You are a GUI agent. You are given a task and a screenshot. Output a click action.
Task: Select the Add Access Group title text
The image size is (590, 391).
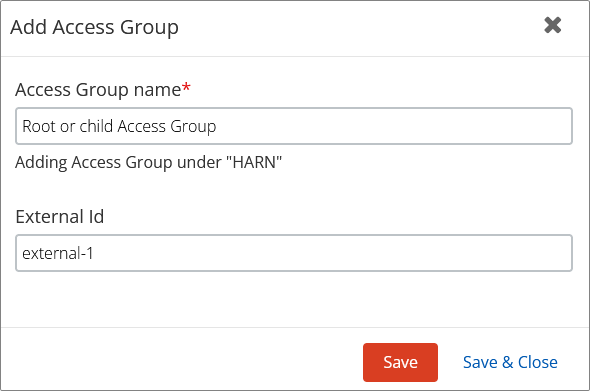[x=94, y=27]
